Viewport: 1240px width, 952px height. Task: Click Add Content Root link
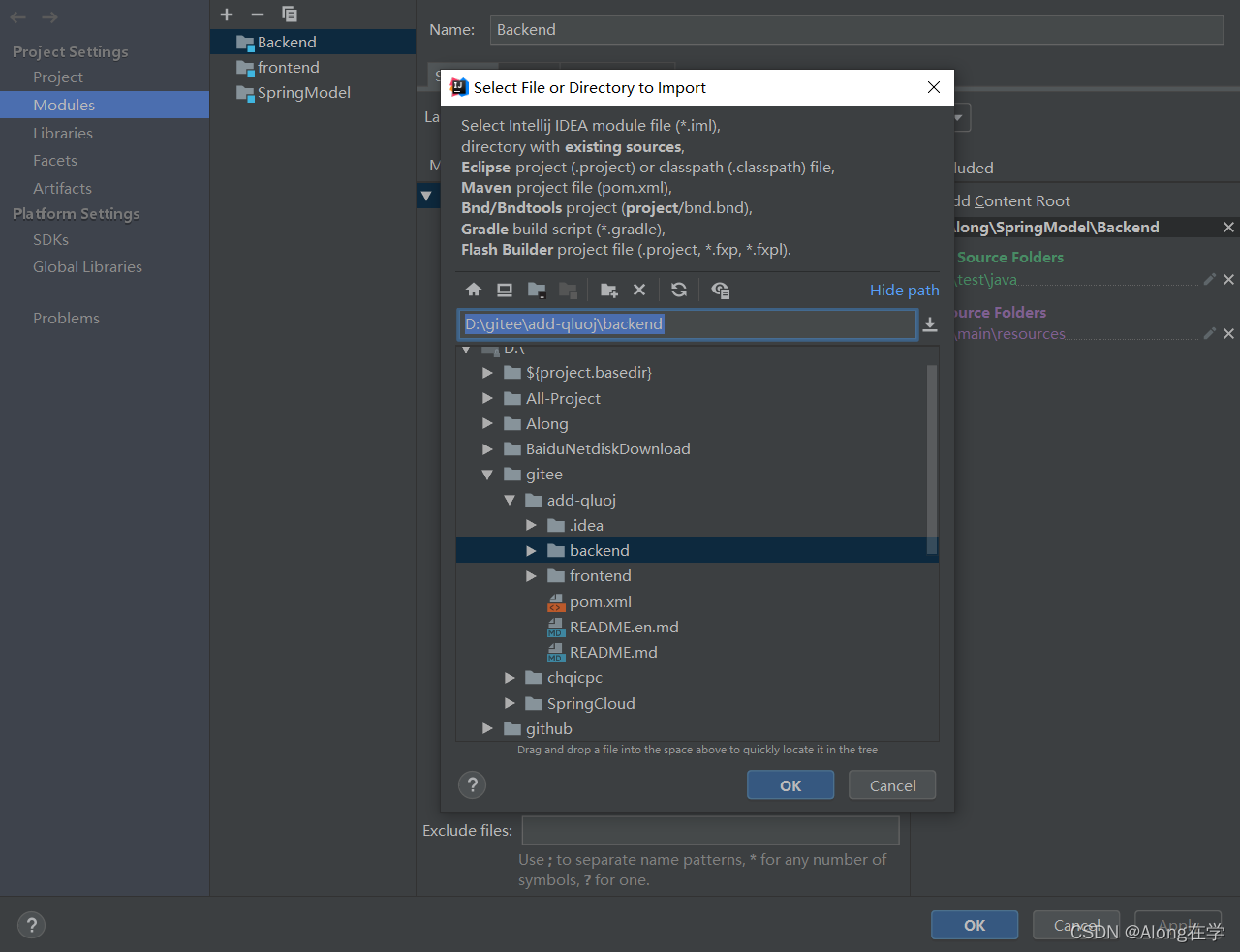1010,200
